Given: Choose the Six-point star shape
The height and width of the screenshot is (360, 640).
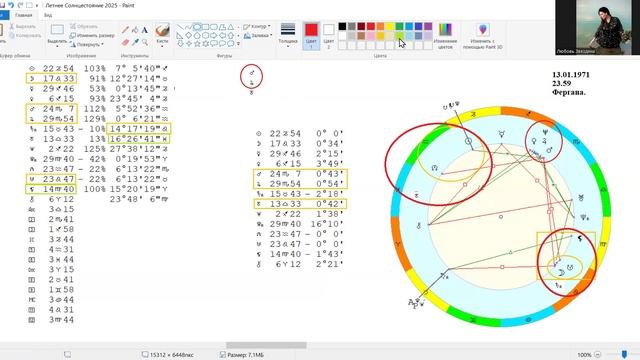Looking at the screenshot, I should point(206,44).
